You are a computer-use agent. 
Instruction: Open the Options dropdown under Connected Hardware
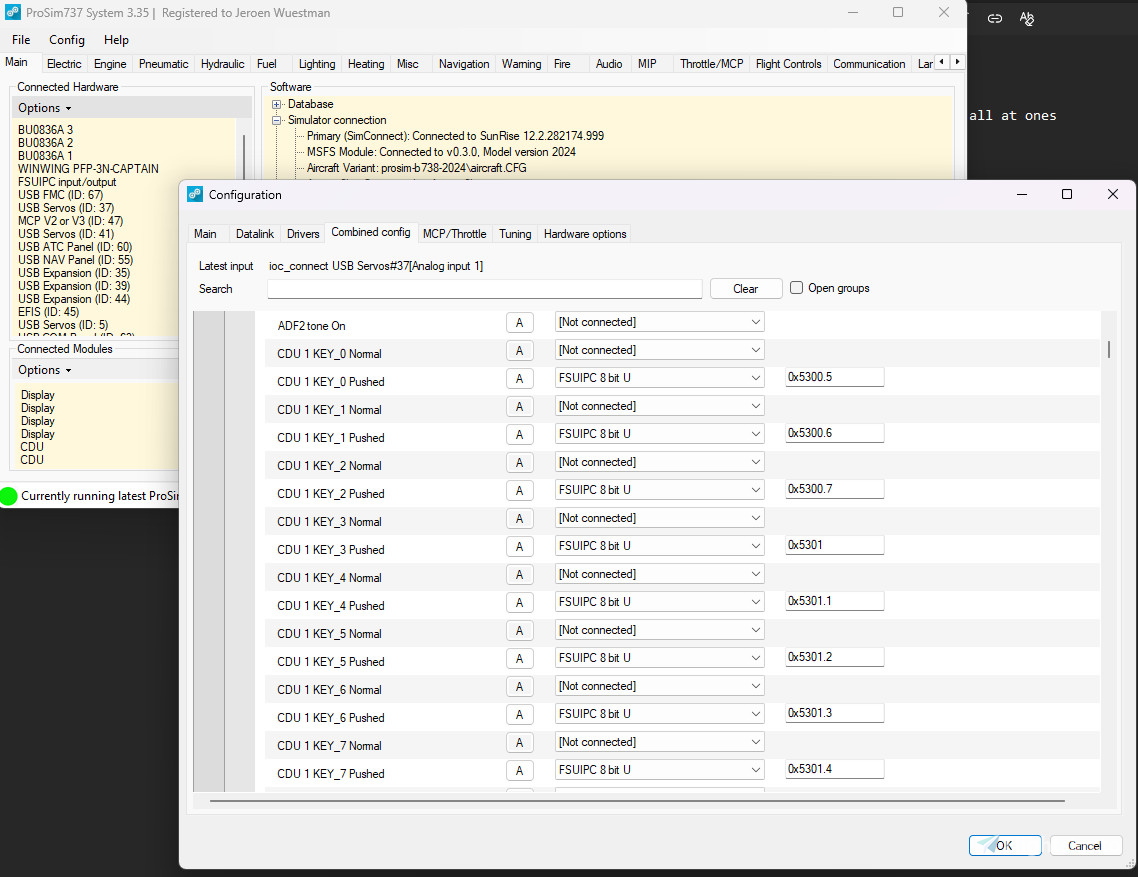tap(43, 107)
